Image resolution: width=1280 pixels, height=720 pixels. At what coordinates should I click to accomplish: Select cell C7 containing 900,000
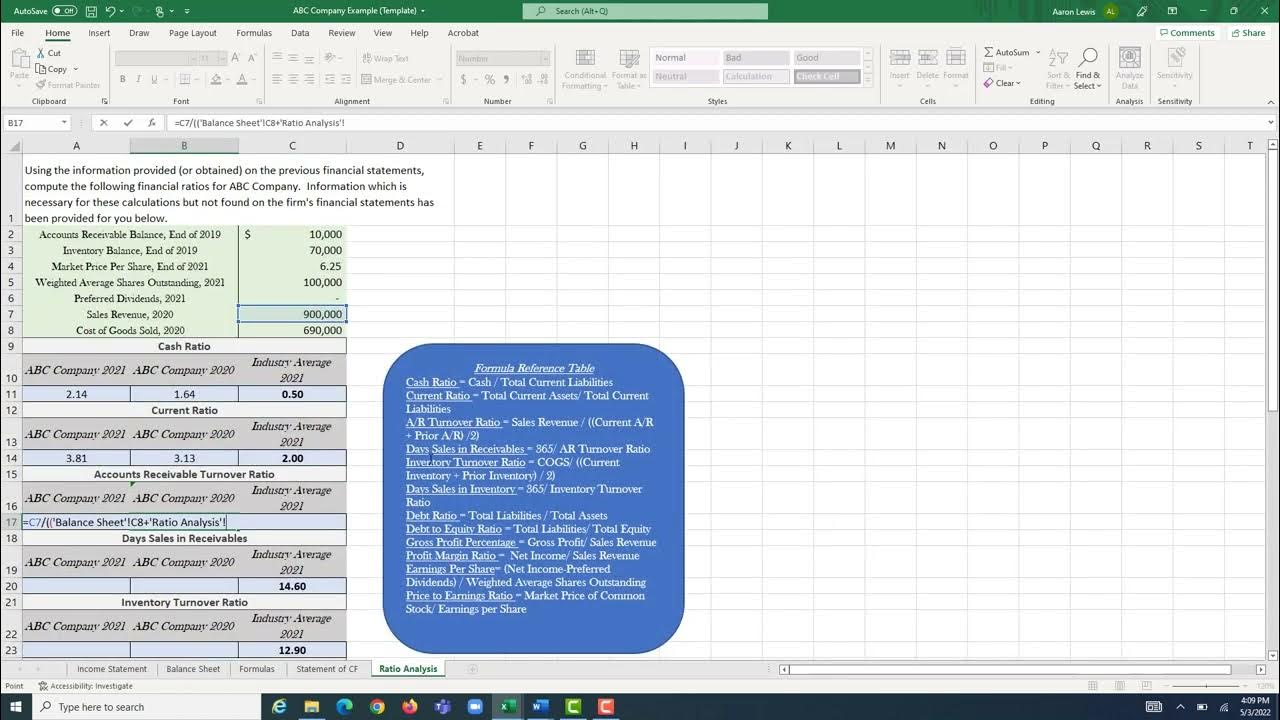(x=292, y=314)
